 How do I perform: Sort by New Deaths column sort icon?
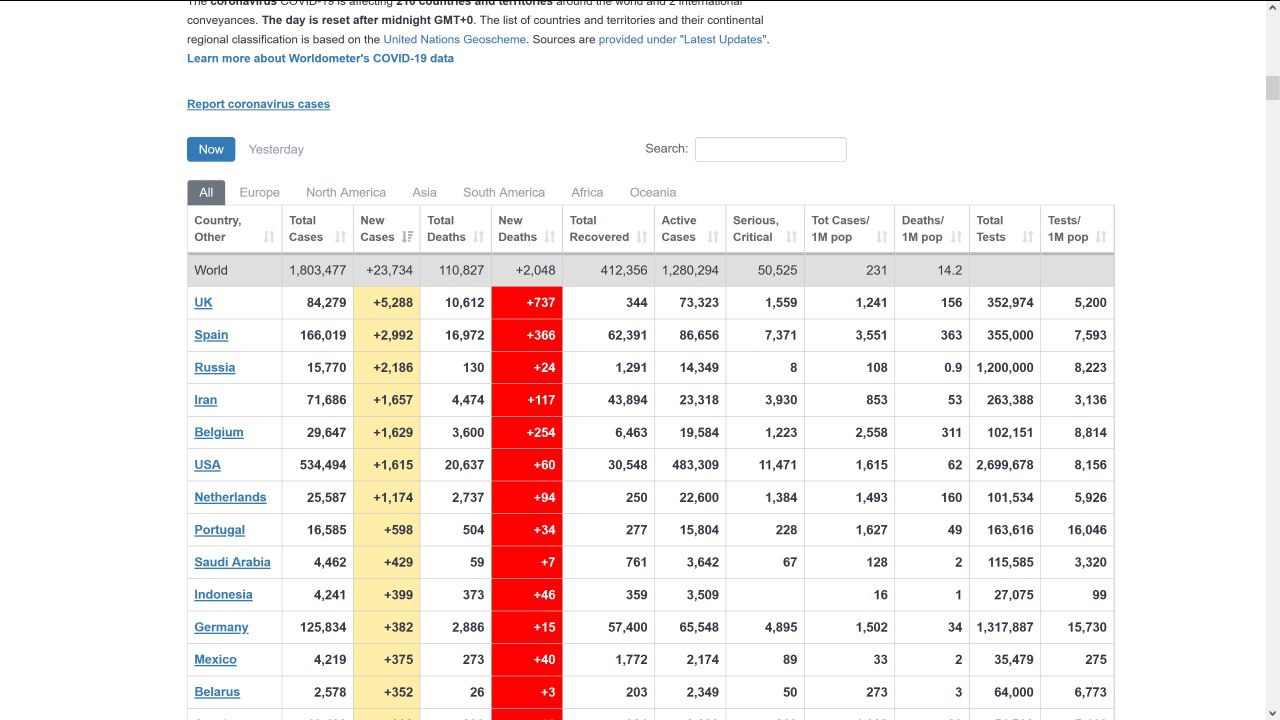coord(550,237)
